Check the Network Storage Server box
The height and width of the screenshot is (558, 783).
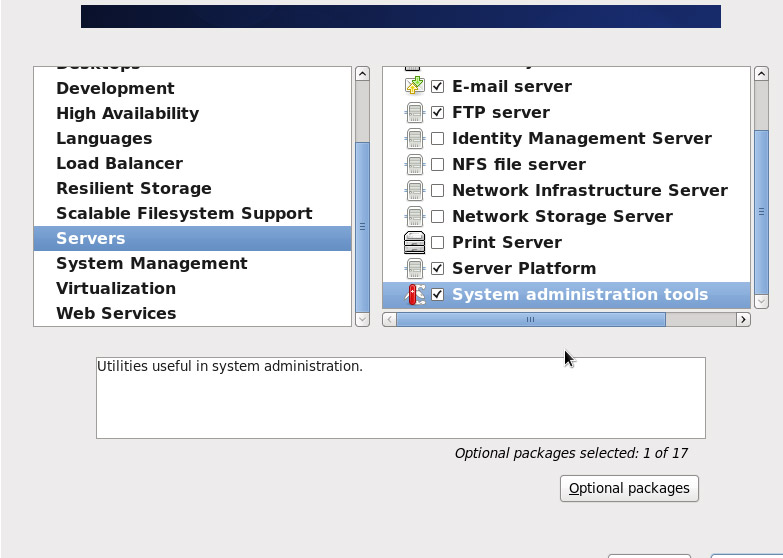pyautogui.click(x=437, y=216)
